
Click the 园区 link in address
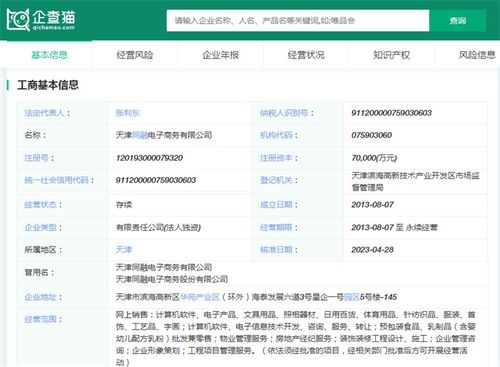click(x=351, y=297)
